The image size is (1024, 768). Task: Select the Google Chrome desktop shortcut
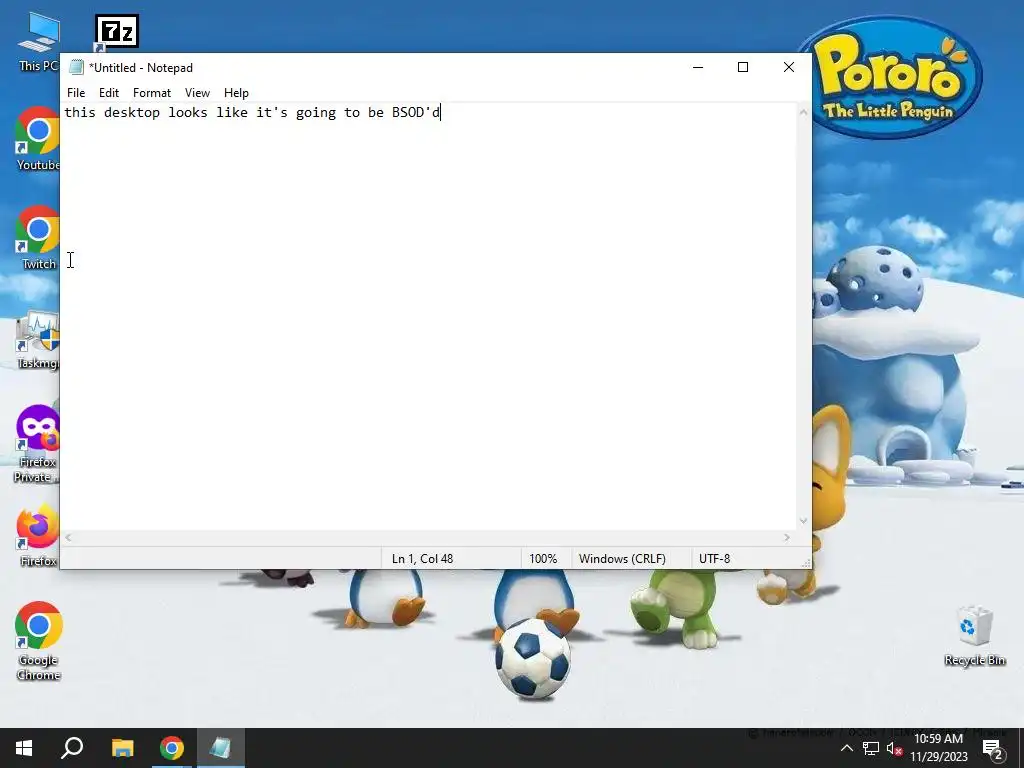[39, 641]
